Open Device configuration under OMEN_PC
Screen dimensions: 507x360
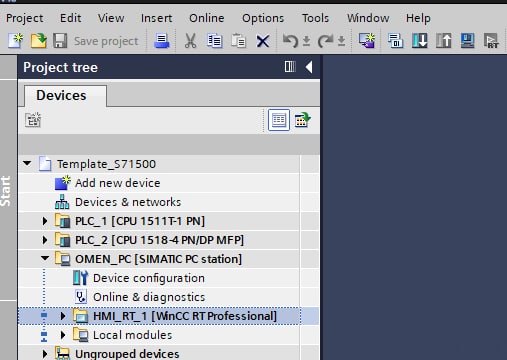pyautogui.click(x=149, y=278)
